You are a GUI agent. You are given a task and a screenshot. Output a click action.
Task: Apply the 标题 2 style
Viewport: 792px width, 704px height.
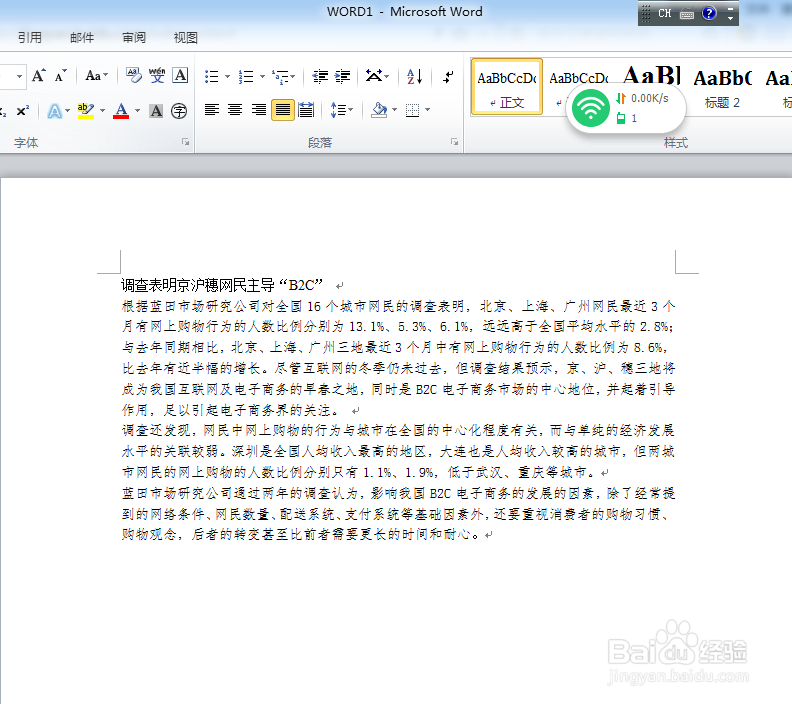[x=723, y=89]
